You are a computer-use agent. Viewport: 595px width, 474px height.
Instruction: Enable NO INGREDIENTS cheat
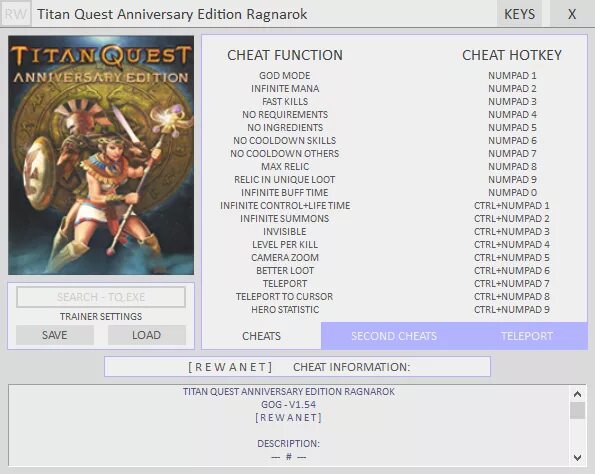pos(285,127)
